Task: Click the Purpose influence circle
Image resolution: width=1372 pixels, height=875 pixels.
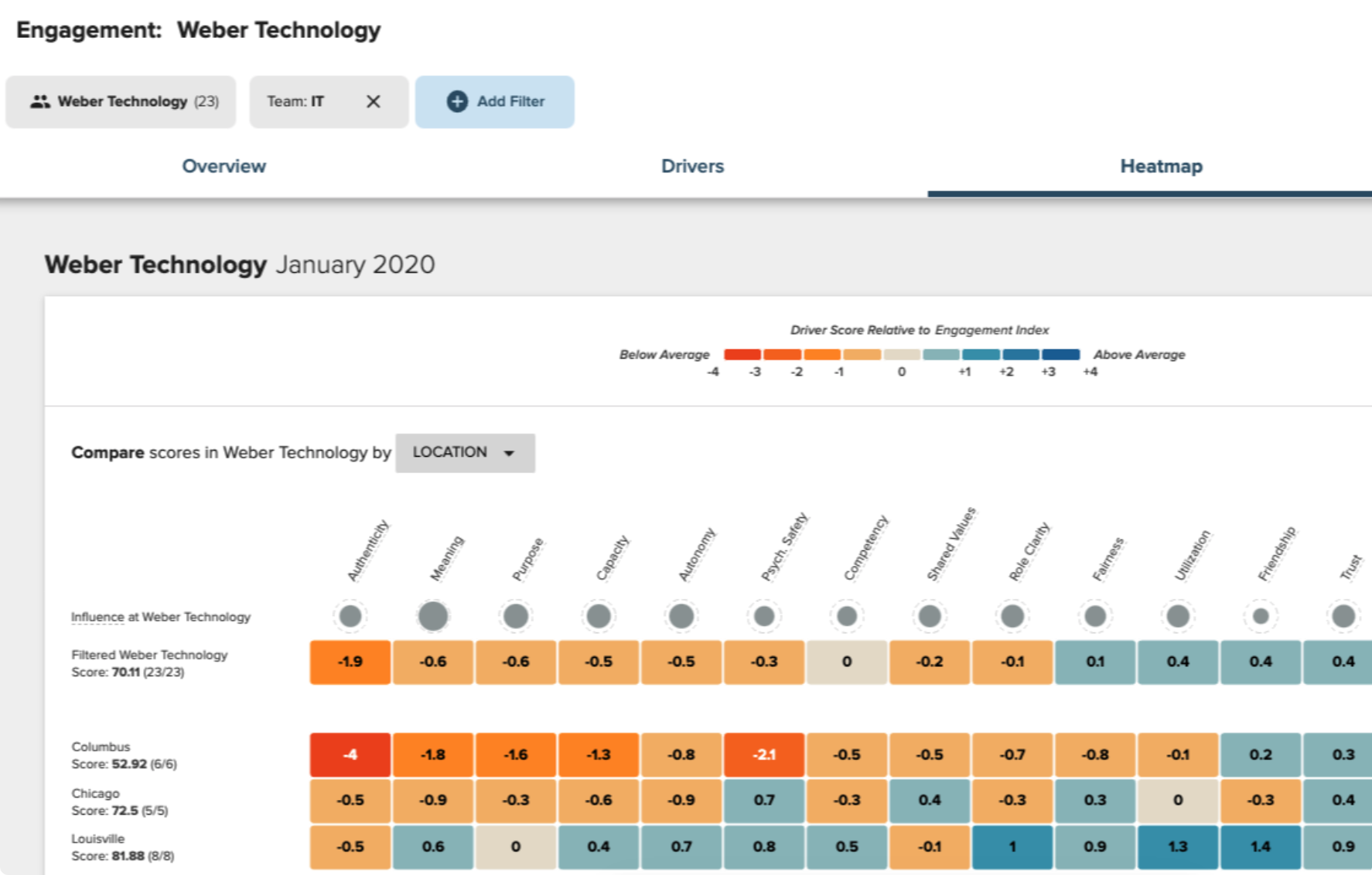Action: [516, 616]
